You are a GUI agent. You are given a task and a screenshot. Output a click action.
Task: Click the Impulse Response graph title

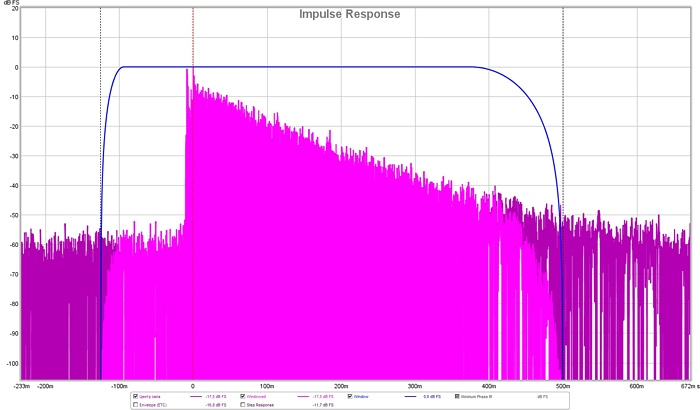(350, 14)
